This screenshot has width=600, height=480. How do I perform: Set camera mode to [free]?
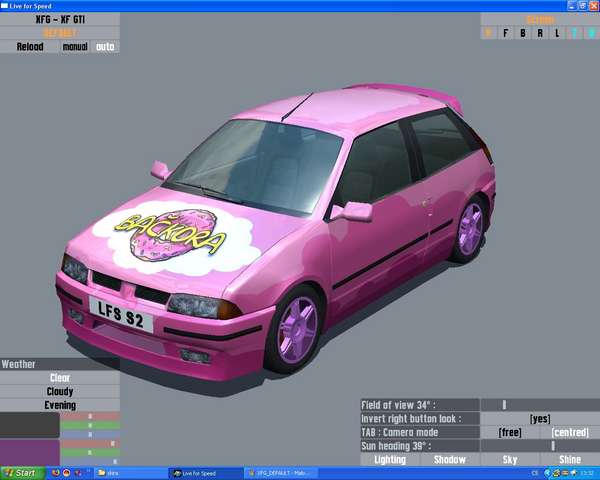[x=510, y=433]
